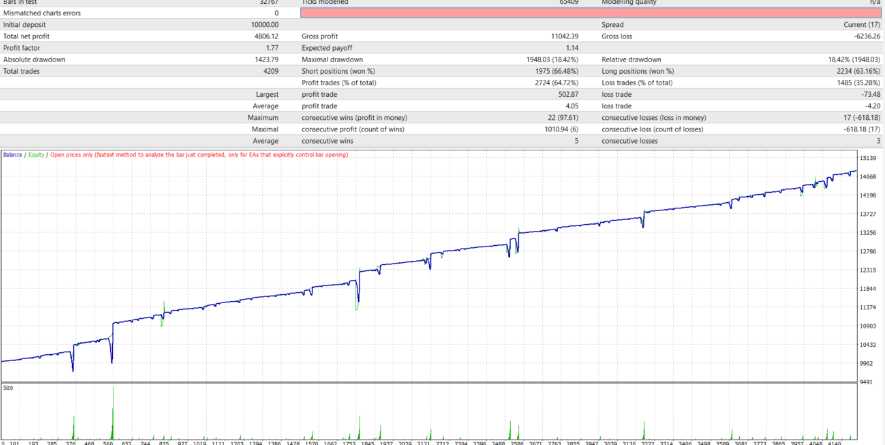Select the gross profit value 11042.39
This screenshot has height=445, width=885.
click(x=564, y=36)
